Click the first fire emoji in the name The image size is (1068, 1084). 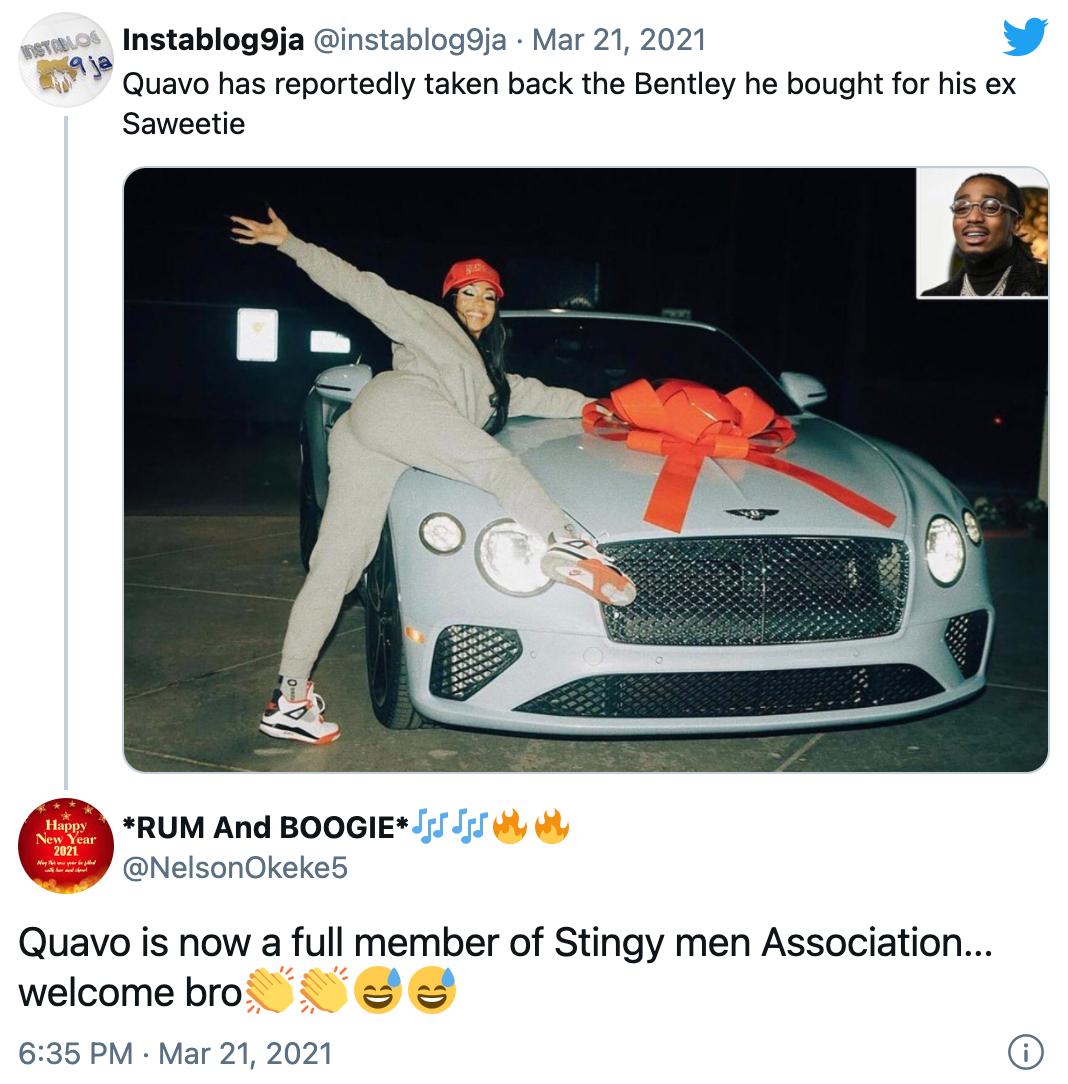tap(510, 827)
